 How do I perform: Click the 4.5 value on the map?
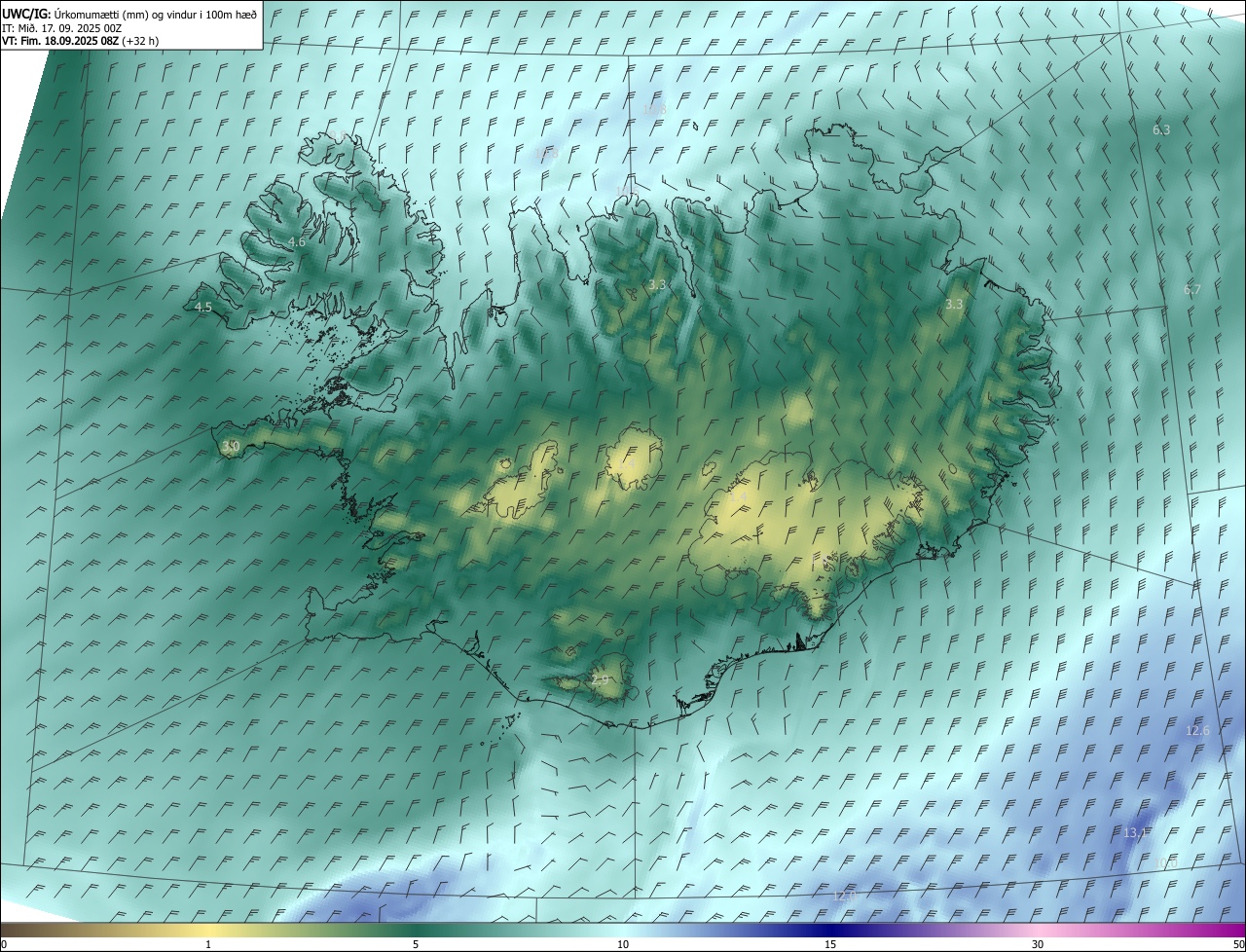203,308
